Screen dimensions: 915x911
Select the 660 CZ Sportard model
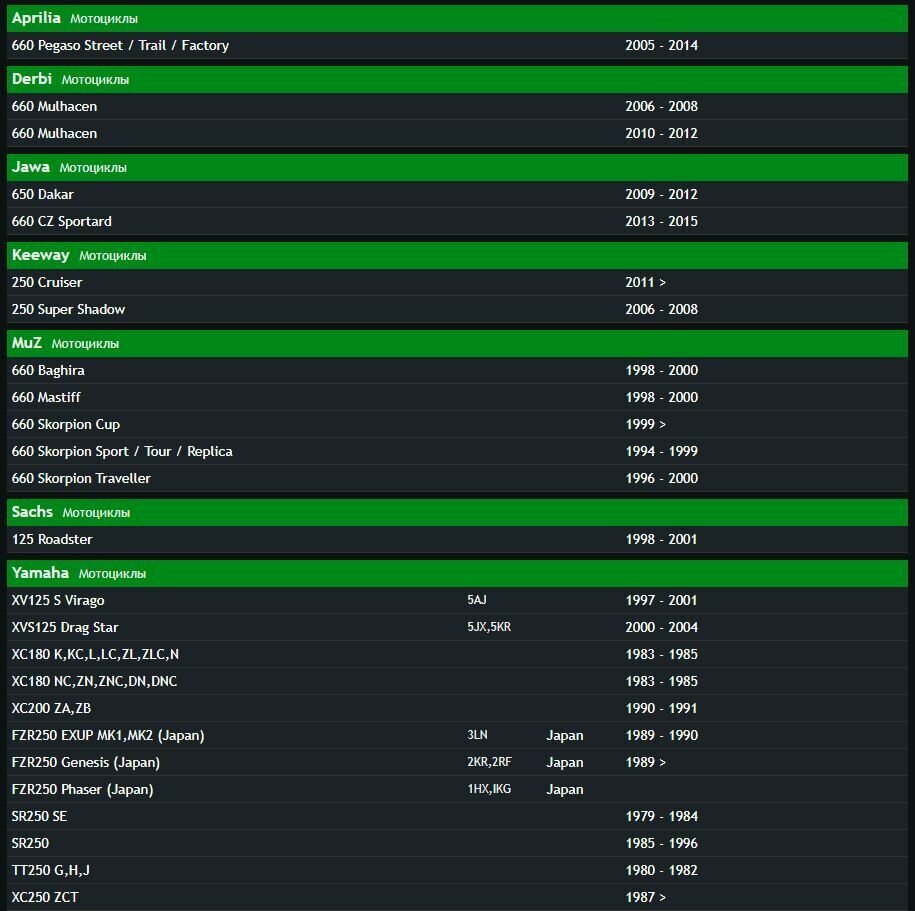[x=61, y=221]
